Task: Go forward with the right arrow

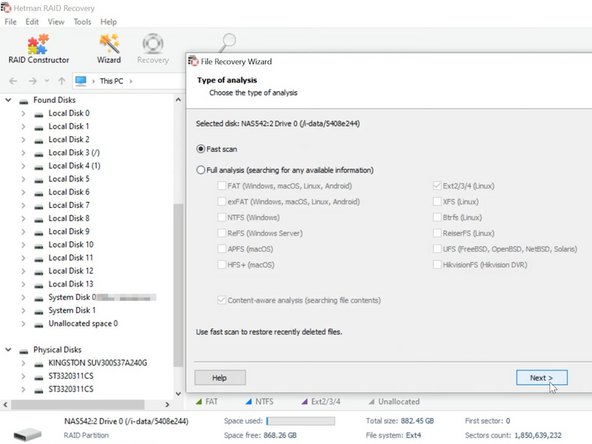Action: tap(32, 81)
